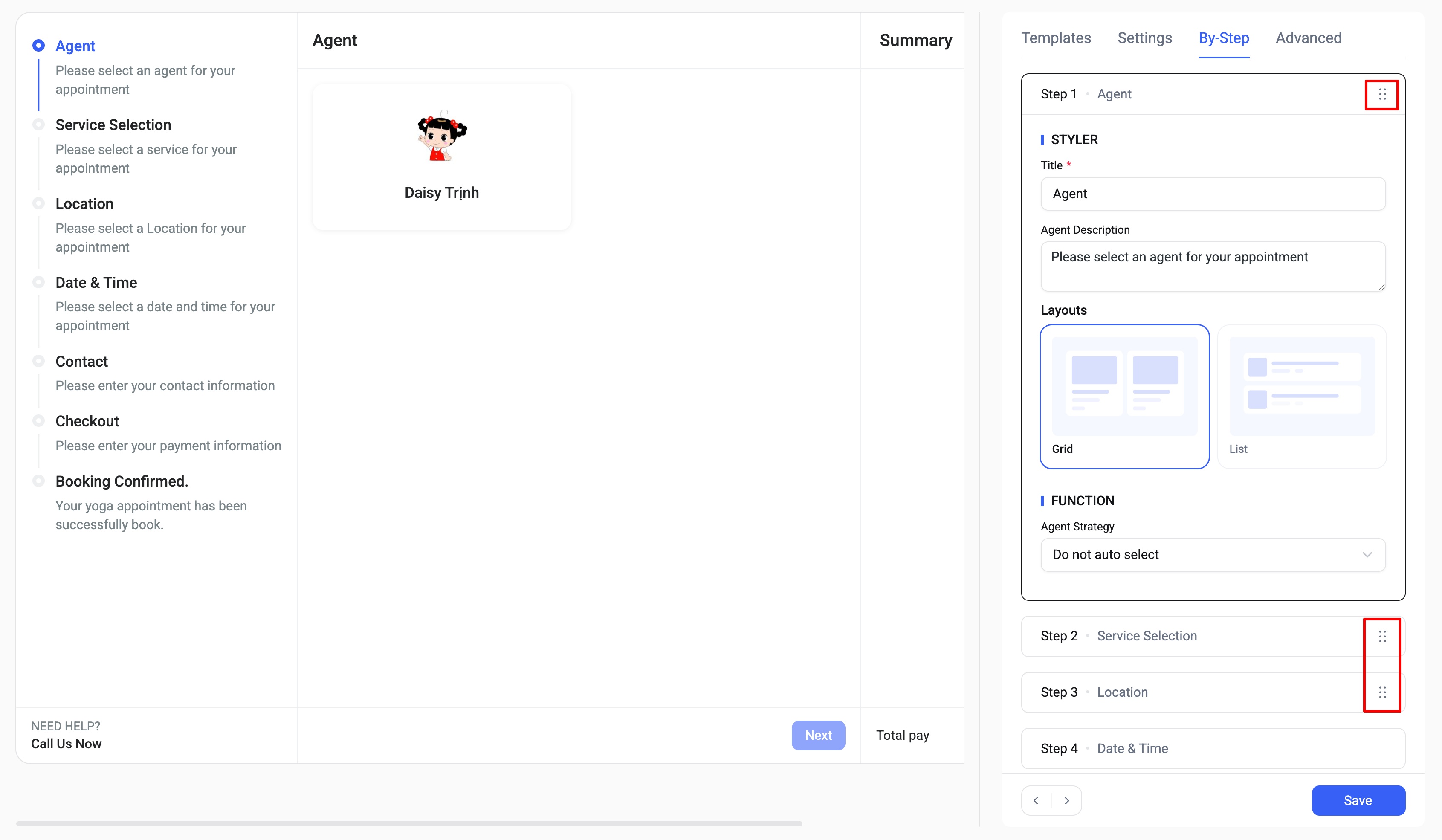Image resolution: width=1442 pixels, height=840 pixels.
Task: Click the next arrow in bottom pager
Action: point(1067,800)
